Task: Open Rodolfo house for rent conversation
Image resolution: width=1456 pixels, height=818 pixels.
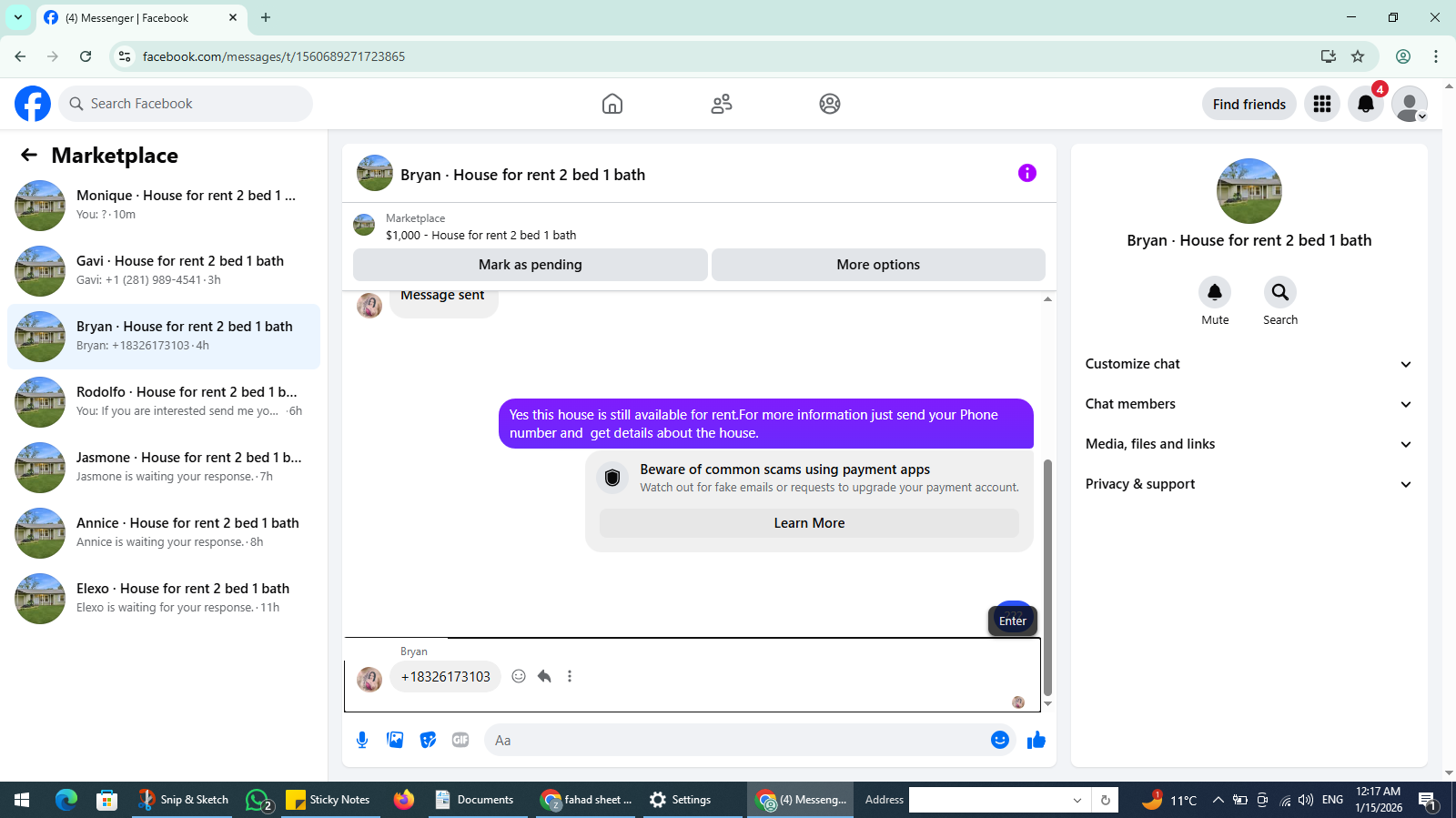Action: (x=164, y=402)
